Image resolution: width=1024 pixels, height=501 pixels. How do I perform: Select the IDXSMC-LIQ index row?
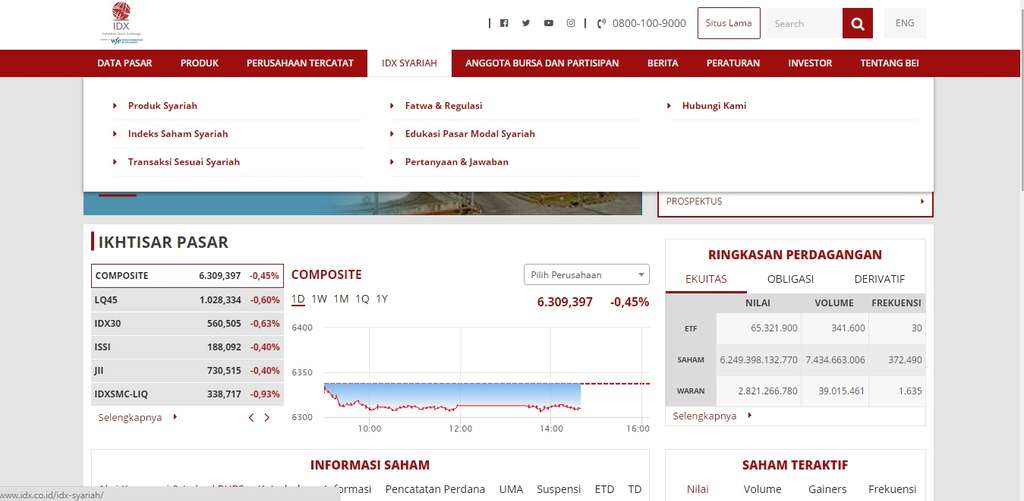(187, 394)
